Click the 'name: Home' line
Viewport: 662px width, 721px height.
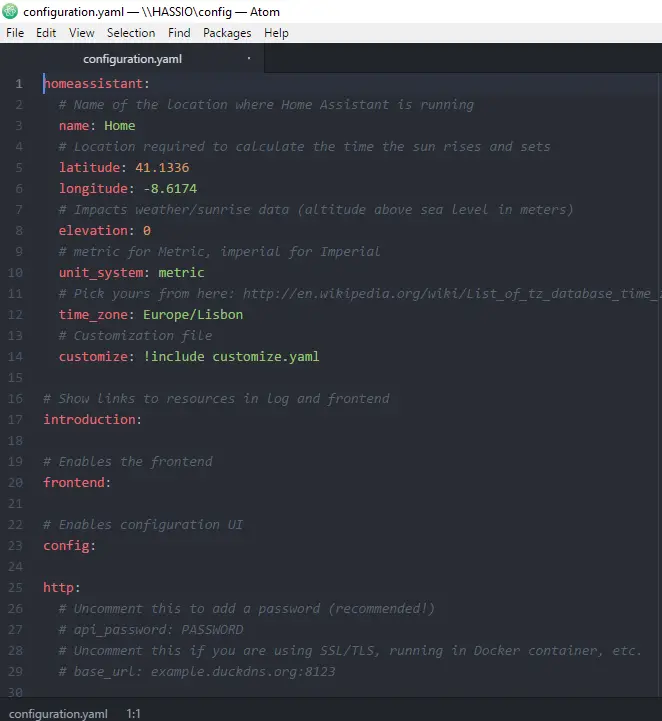(x=97, y=126)
